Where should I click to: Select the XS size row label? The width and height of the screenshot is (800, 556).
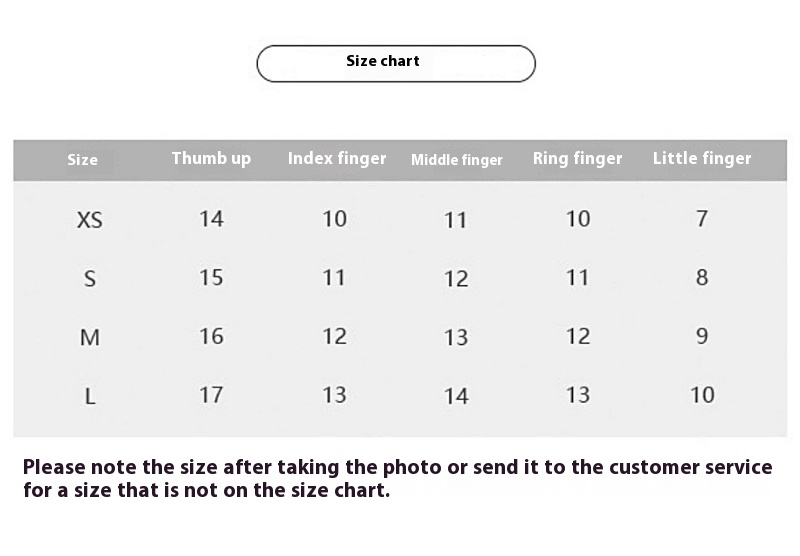tap(90, 220)
